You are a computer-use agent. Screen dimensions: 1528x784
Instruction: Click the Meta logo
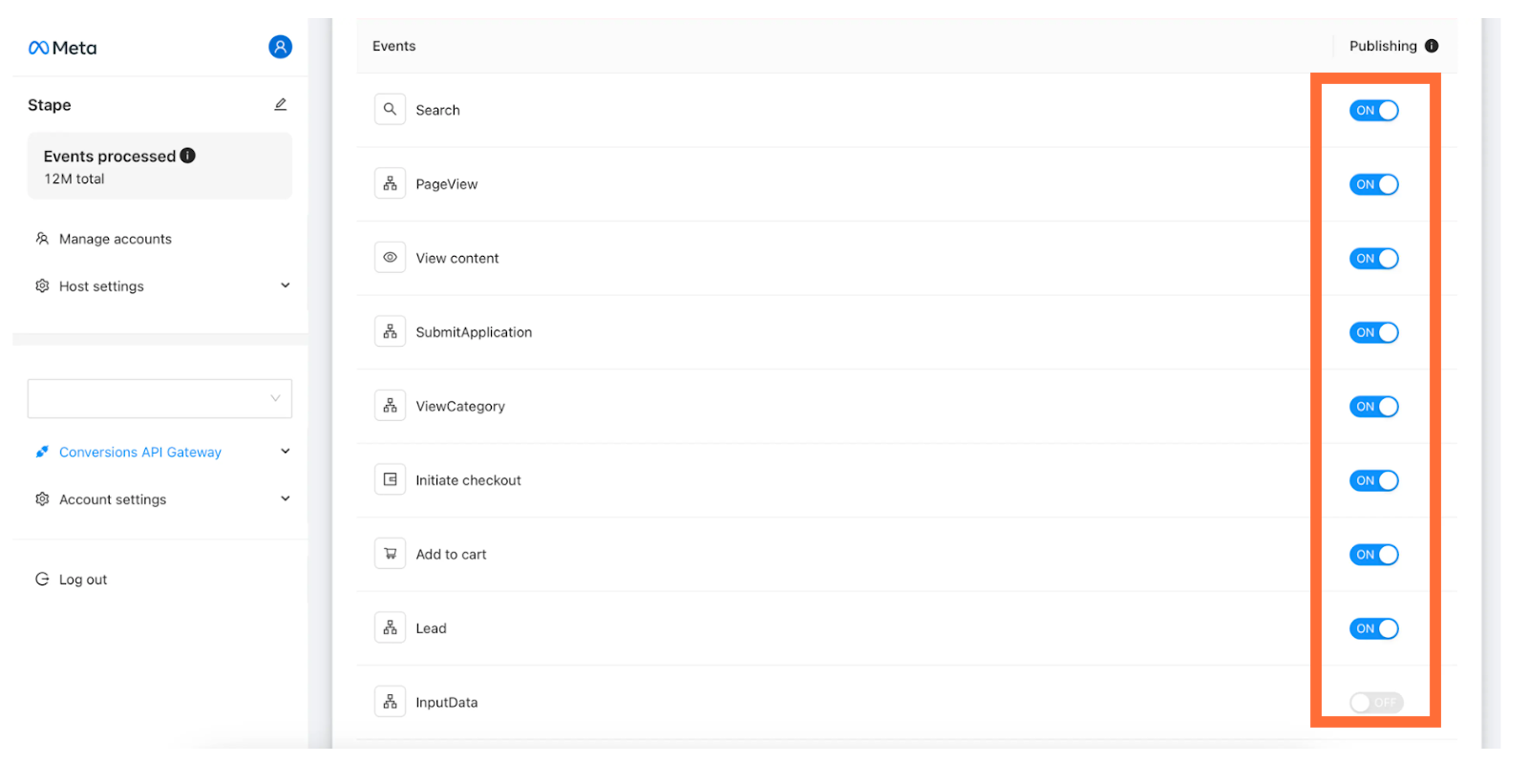[x=63, y=48]
